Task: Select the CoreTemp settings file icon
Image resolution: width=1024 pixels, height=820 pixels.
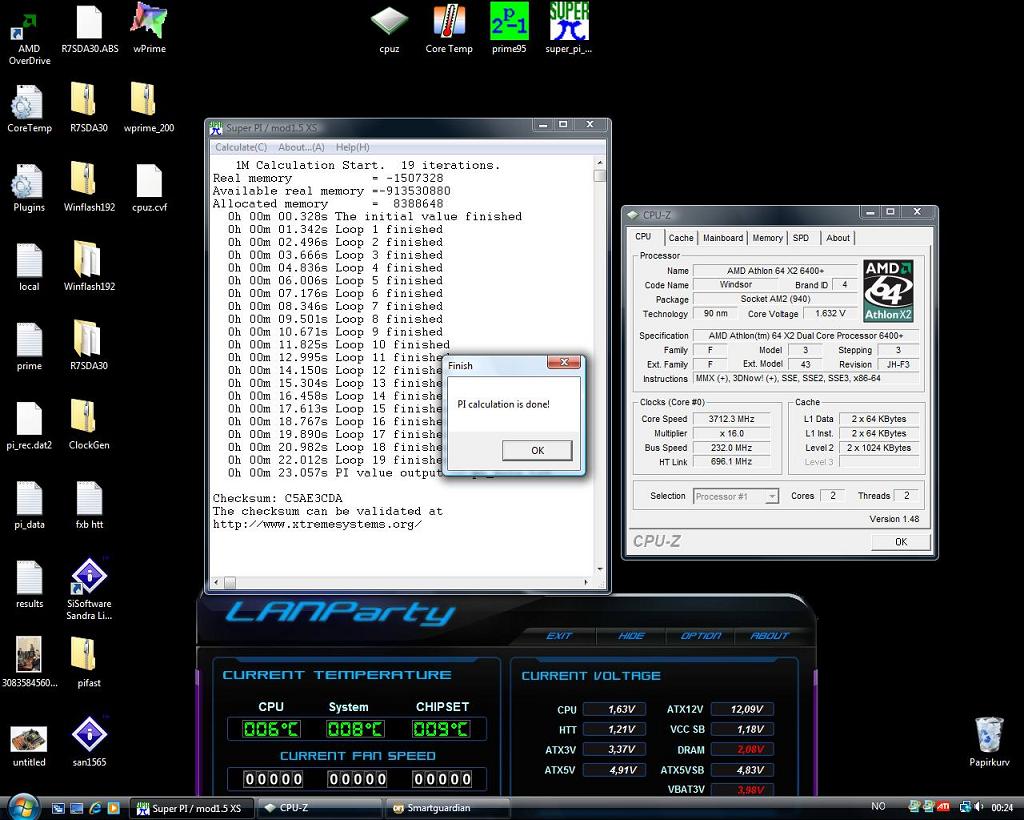Action: [x=29, y=108]
